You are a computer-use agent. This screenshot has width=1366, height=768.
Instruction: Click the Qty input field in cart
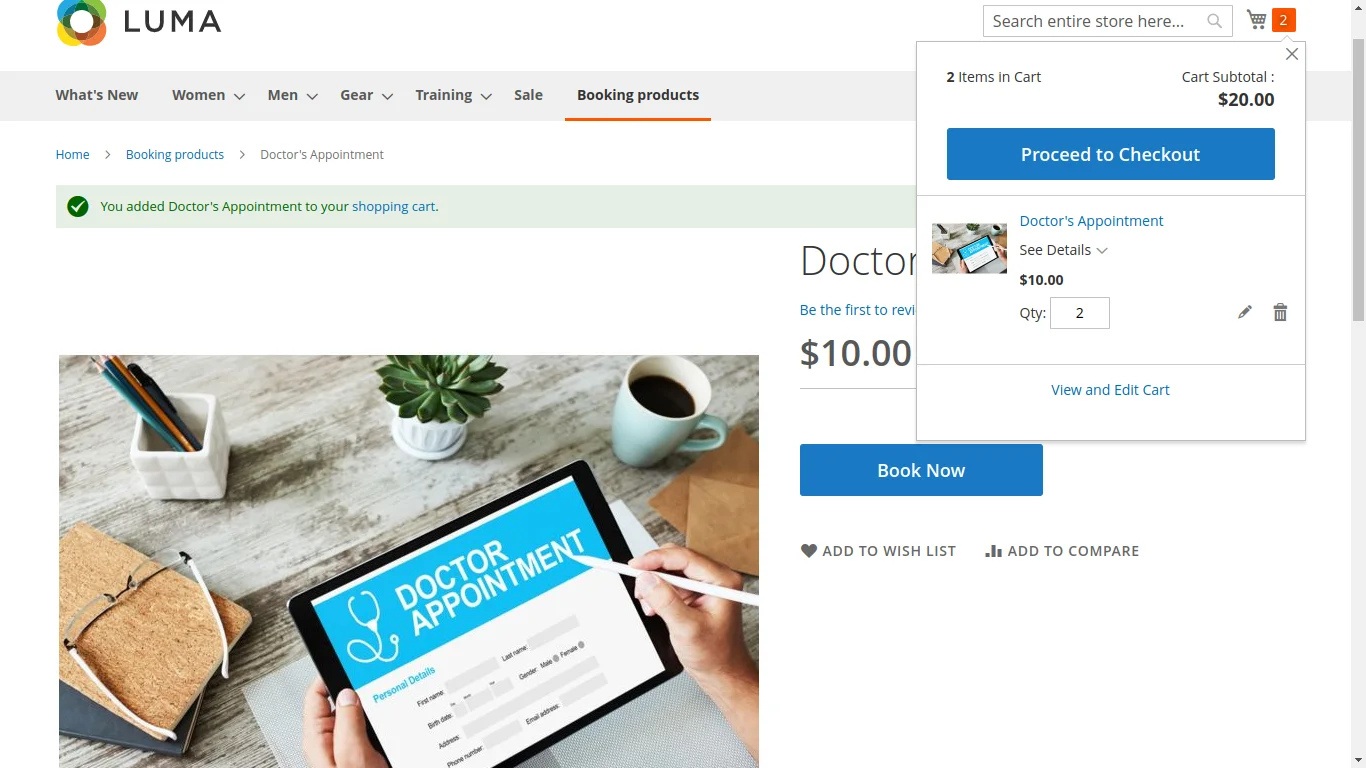coord(1080,313)
